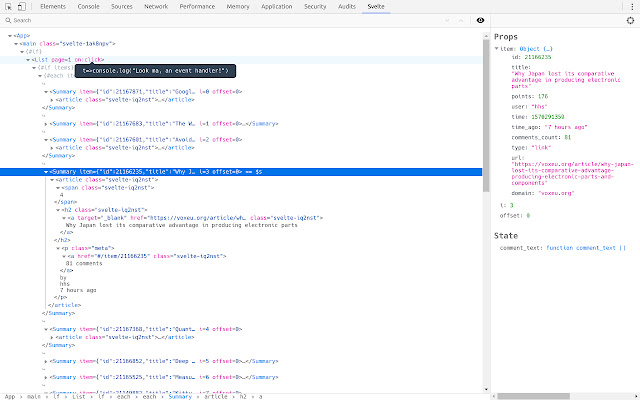Toggle the device toolbar icon
The image size is (640, 400).
tap(22, 7)
